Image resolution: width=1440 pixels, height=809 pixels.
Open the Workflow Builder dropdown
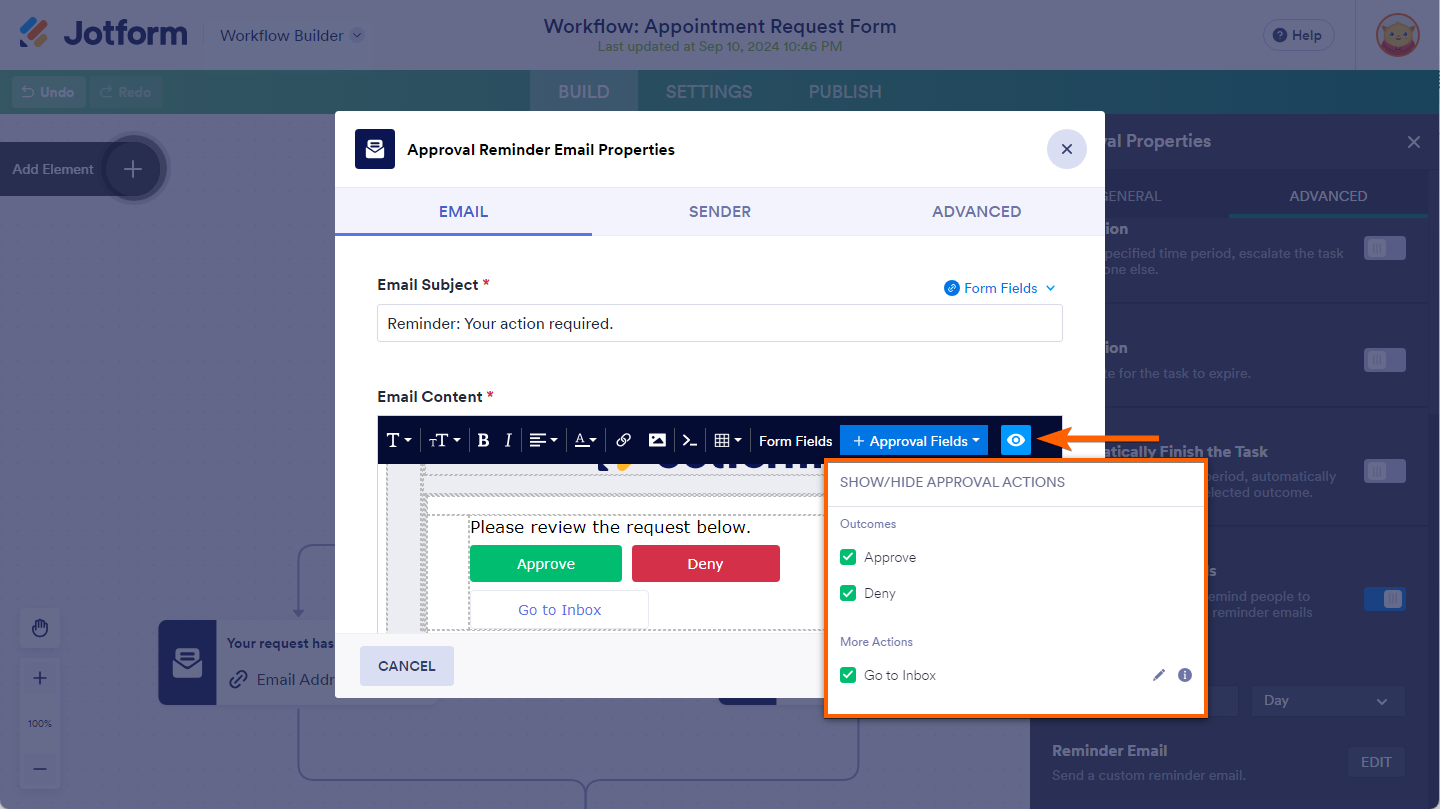(292, 35)
